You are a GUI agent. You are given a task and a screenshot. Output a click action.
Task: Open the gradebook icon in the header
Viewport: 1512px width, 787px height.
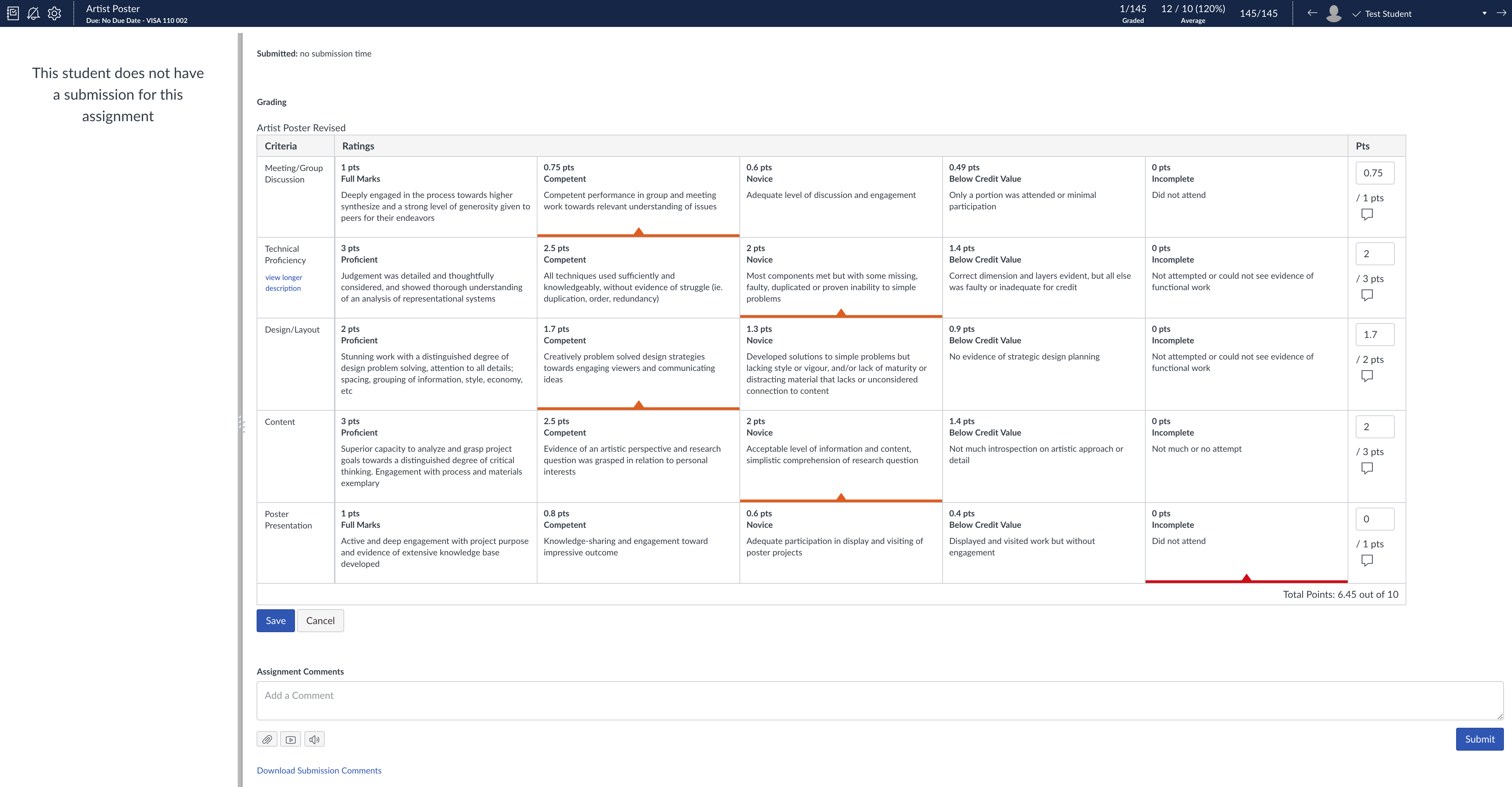pyautogui.click(x=13, y=13)
